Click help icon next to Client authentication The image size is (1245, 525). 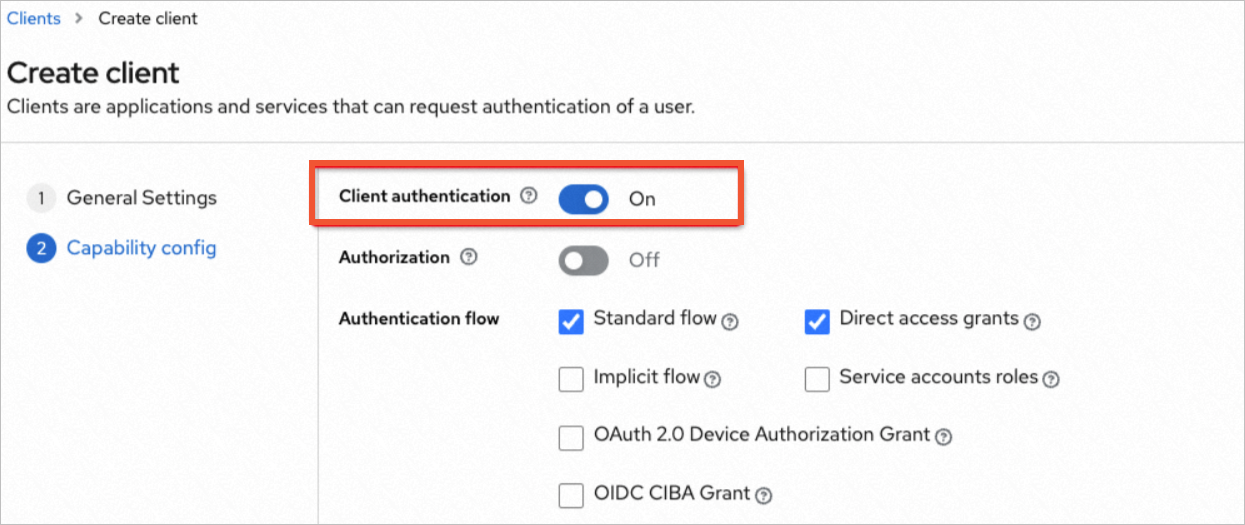click(530, 196)
